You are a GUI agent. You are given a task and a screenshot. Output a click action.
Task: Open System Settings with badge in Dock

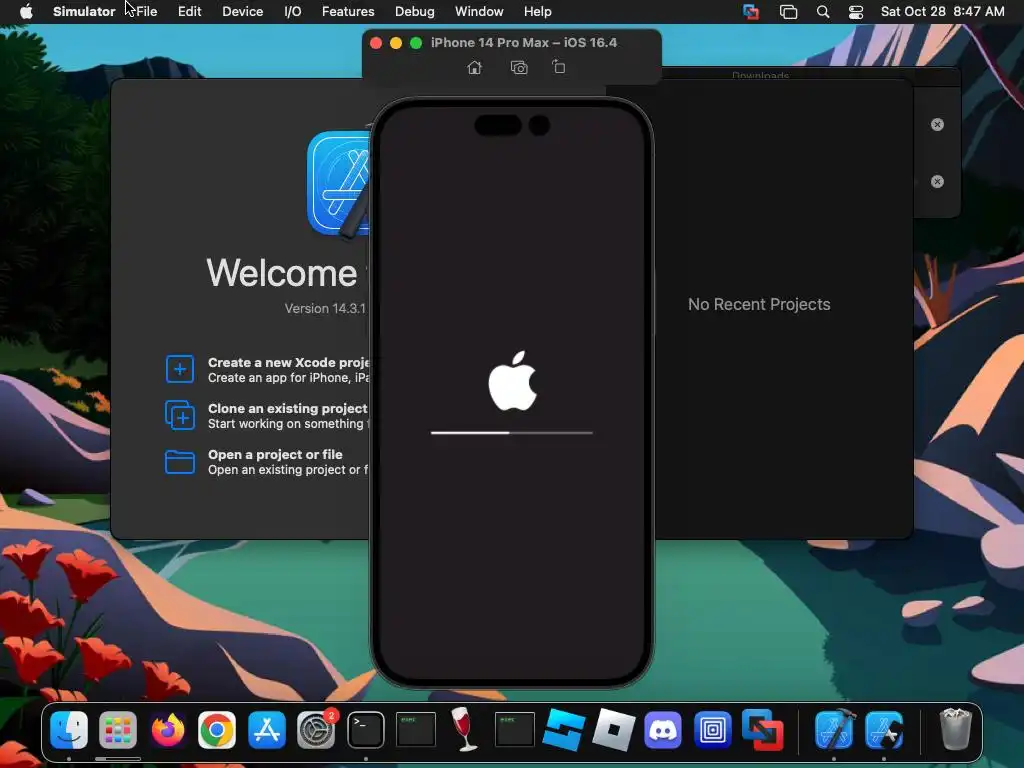[316, 729]
